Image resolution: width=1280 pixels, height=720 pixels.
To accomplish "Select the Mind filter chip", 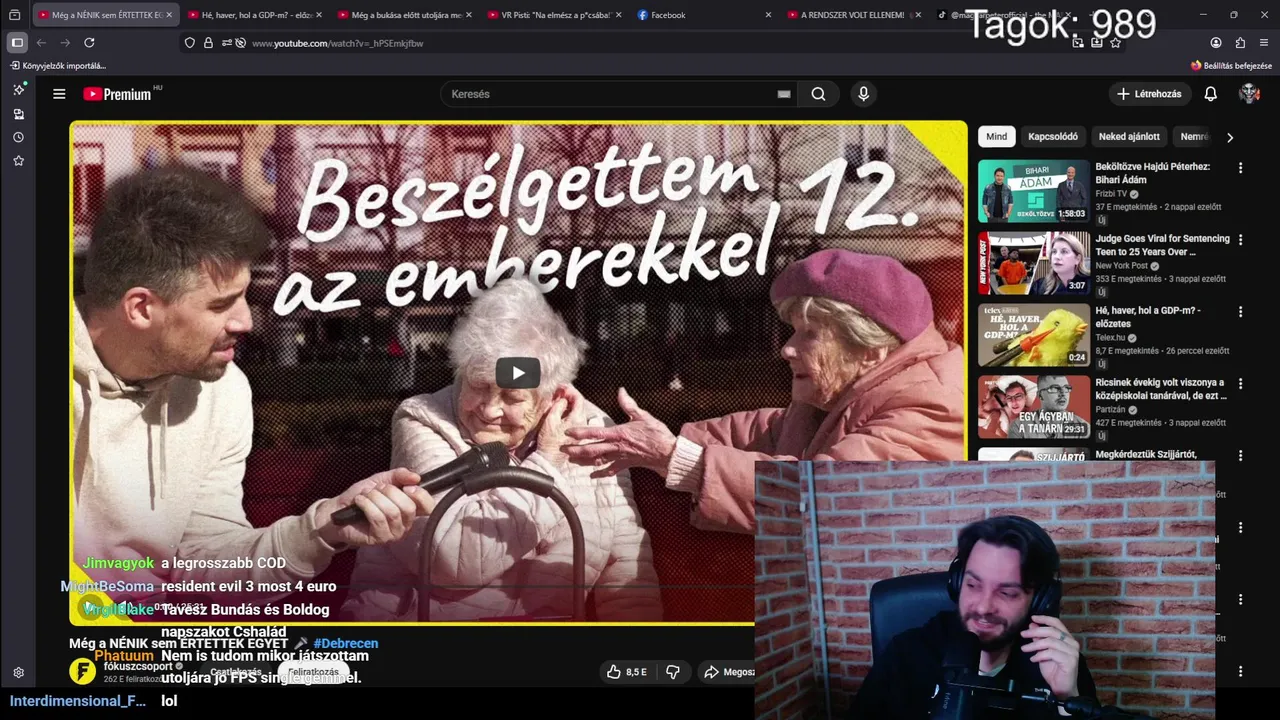I will [997, 137].
